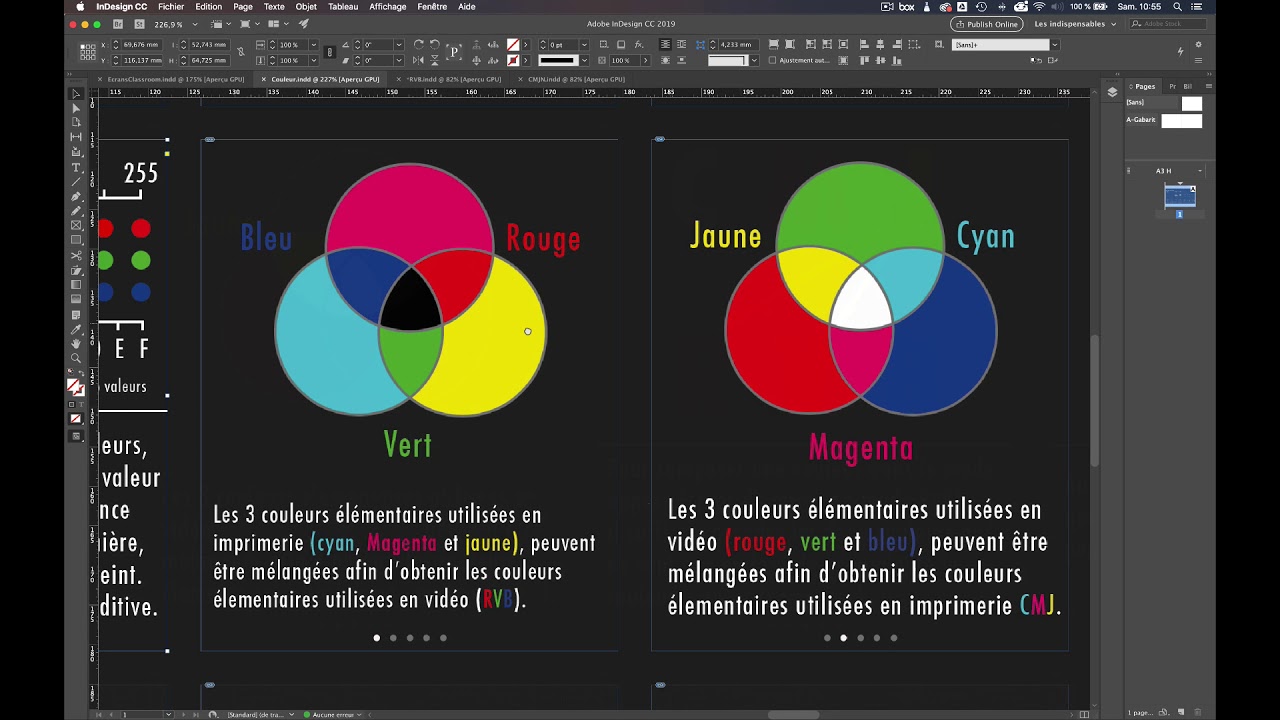
Task: Click Apply None swatch in toolbox
Action: click(x=76, y=419)
